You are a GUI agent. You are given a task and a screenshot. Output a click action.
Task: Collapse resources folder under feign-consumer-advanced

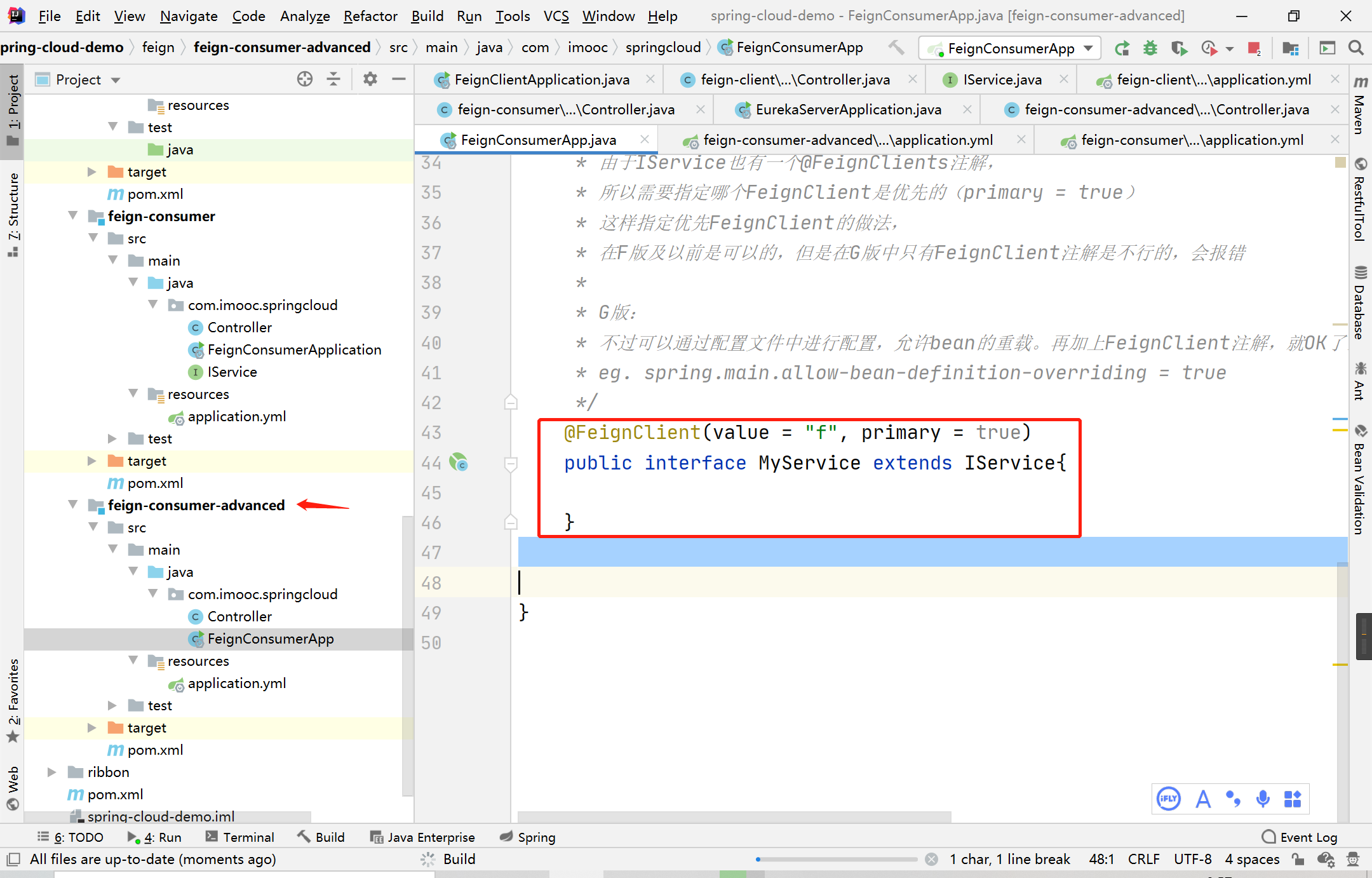pyautogui.click(x=133, y=661)
